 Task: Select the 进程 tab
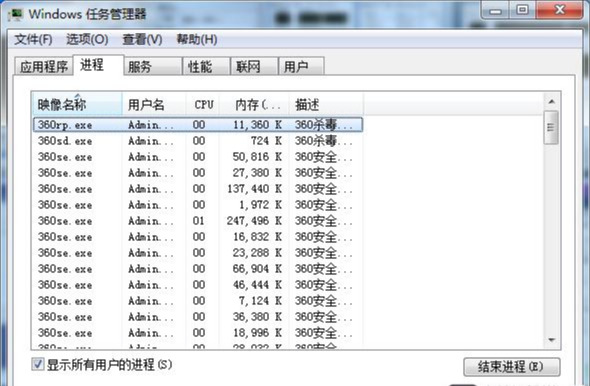pyautogui.click(x=98, y=65)
